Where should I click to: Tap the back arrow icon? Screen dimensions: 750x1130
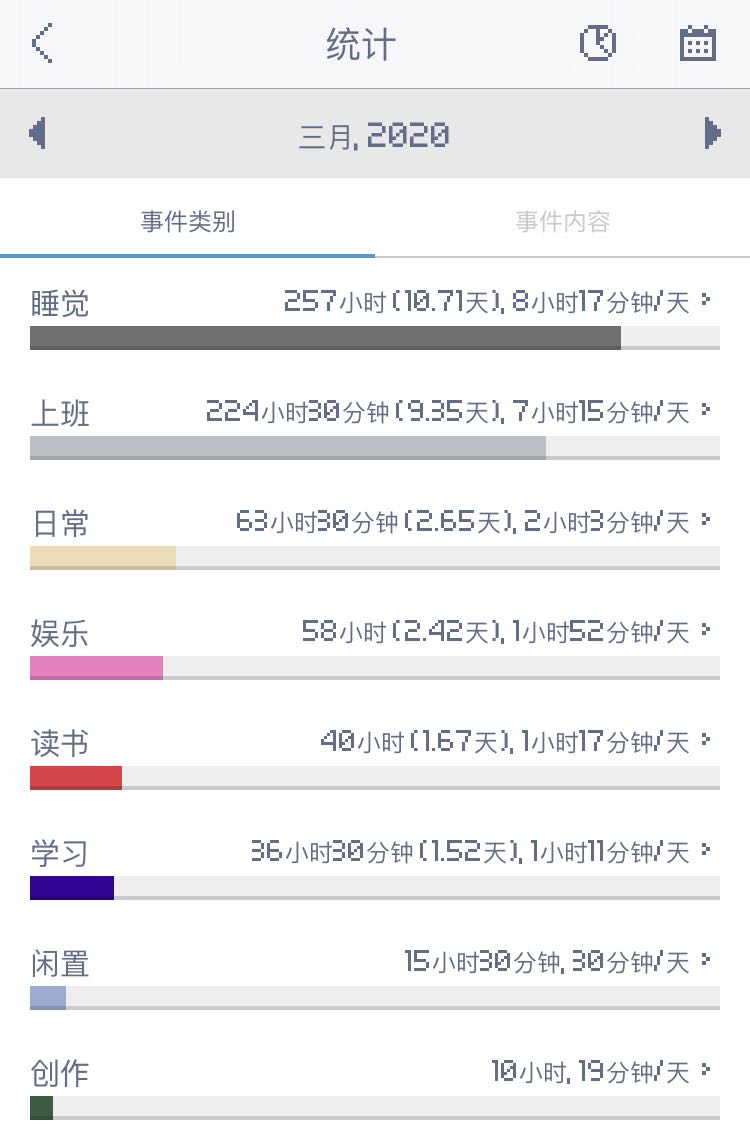click(42, 44)
